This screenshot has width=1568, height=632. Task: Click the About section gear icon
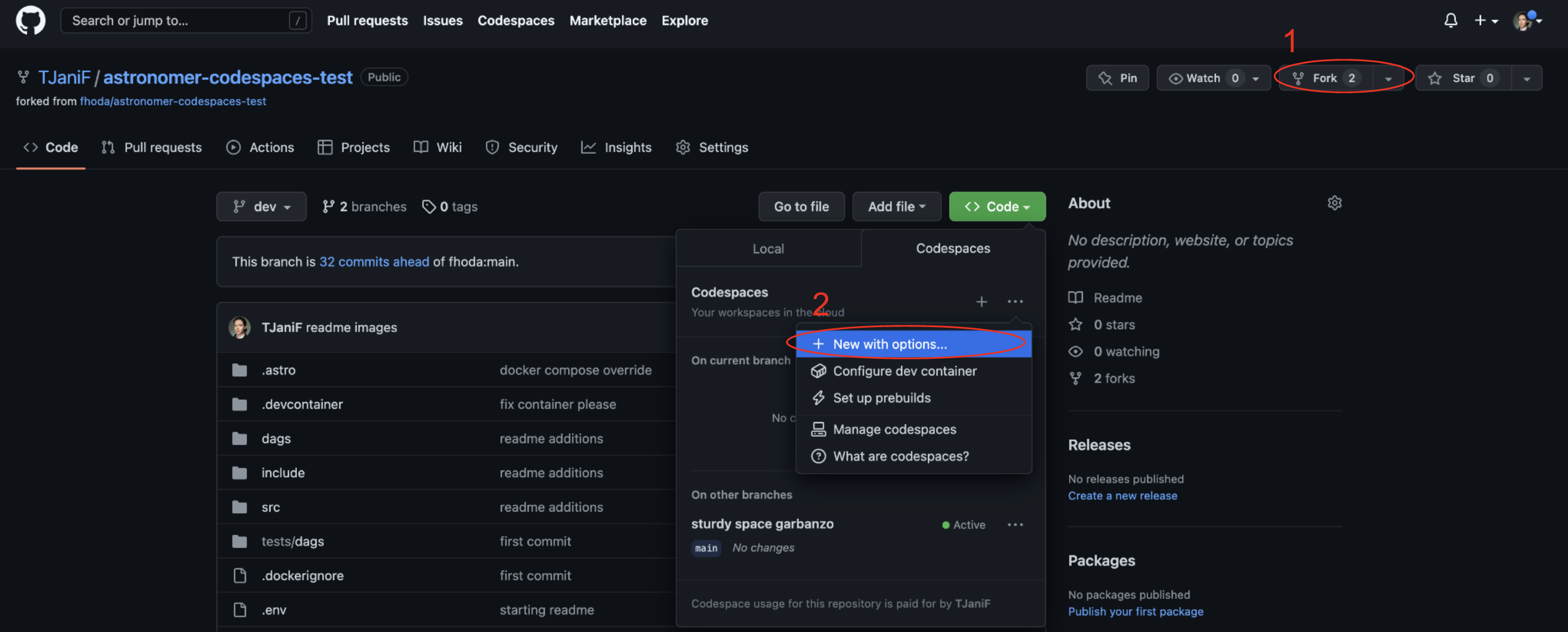click(x=1334, y=203)
